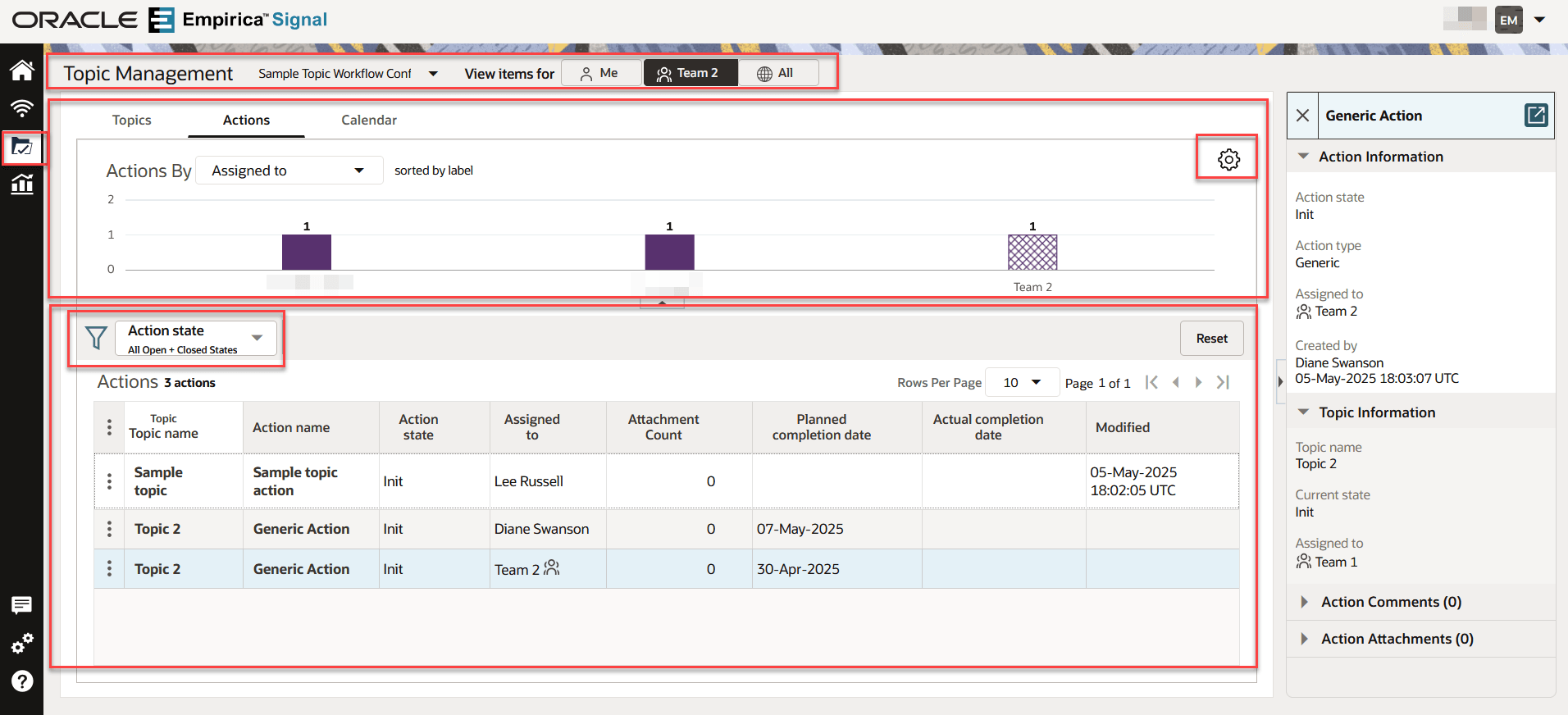
Task: Collapse the right detail panel handle
Action: click(x=1279, y=382)
